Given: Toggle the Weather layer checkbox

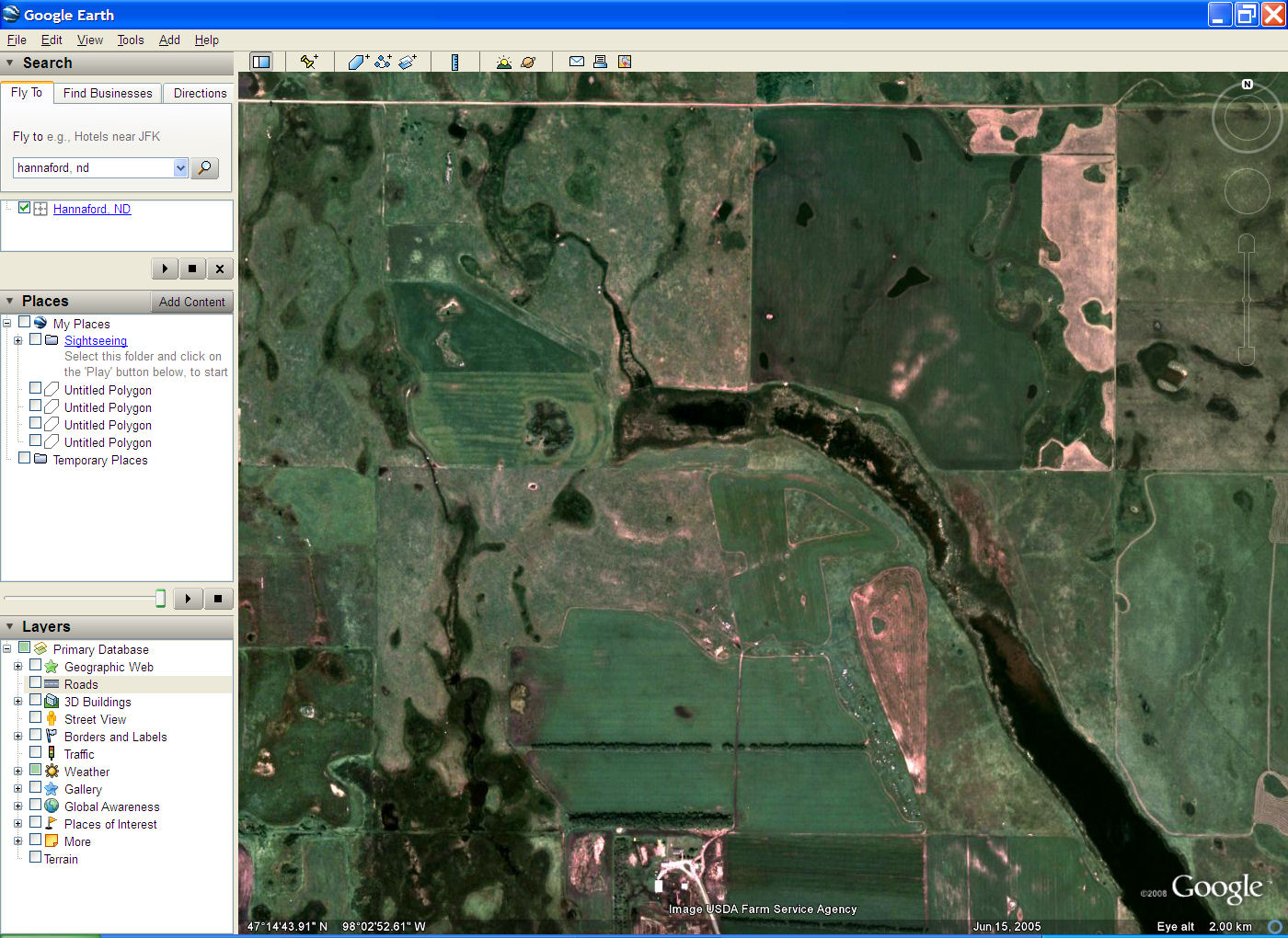Looking at the screenshot, I should (35, 770).
